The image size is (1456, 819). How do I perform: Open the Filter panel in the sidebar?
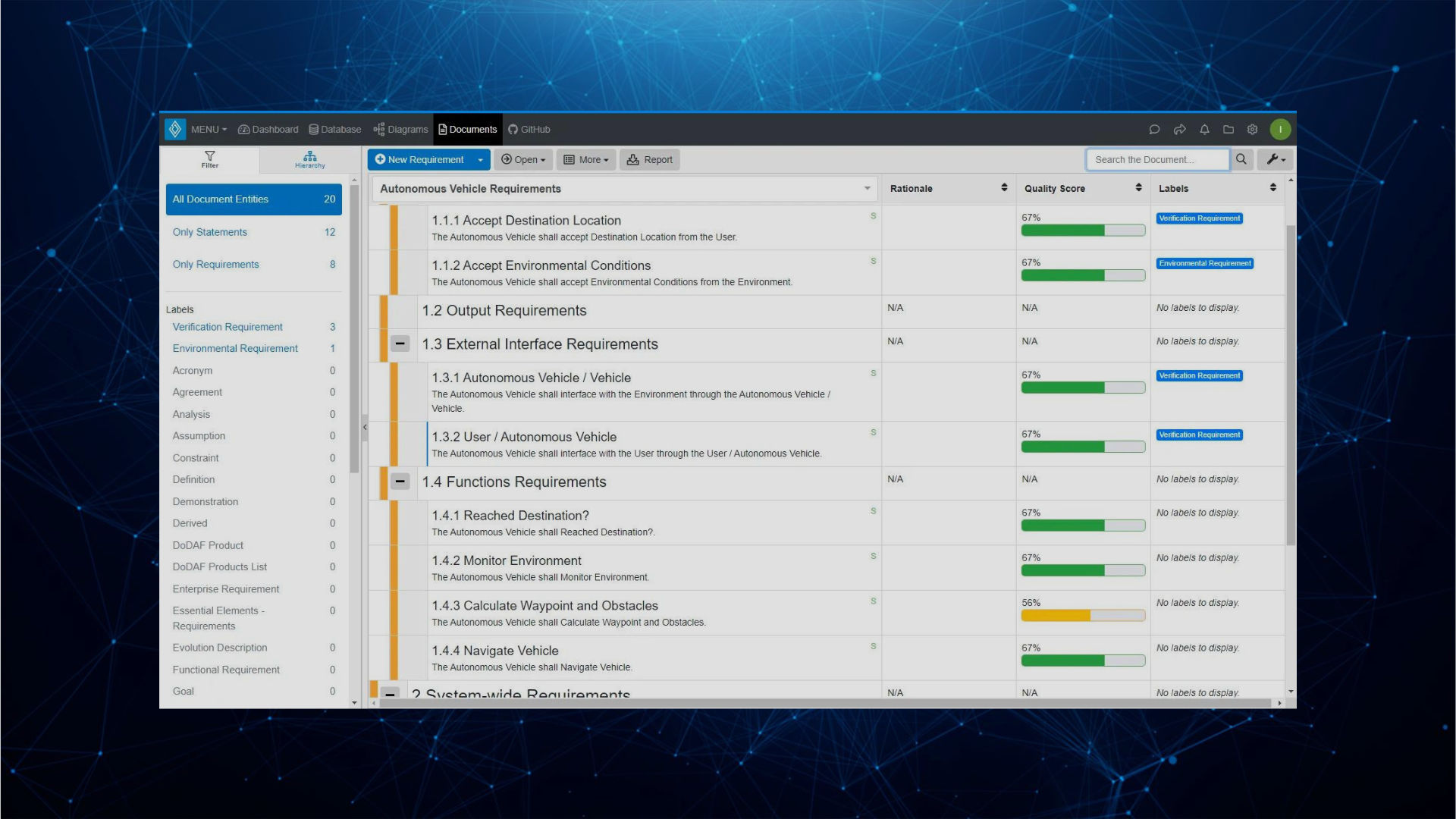tap(210, 160)
